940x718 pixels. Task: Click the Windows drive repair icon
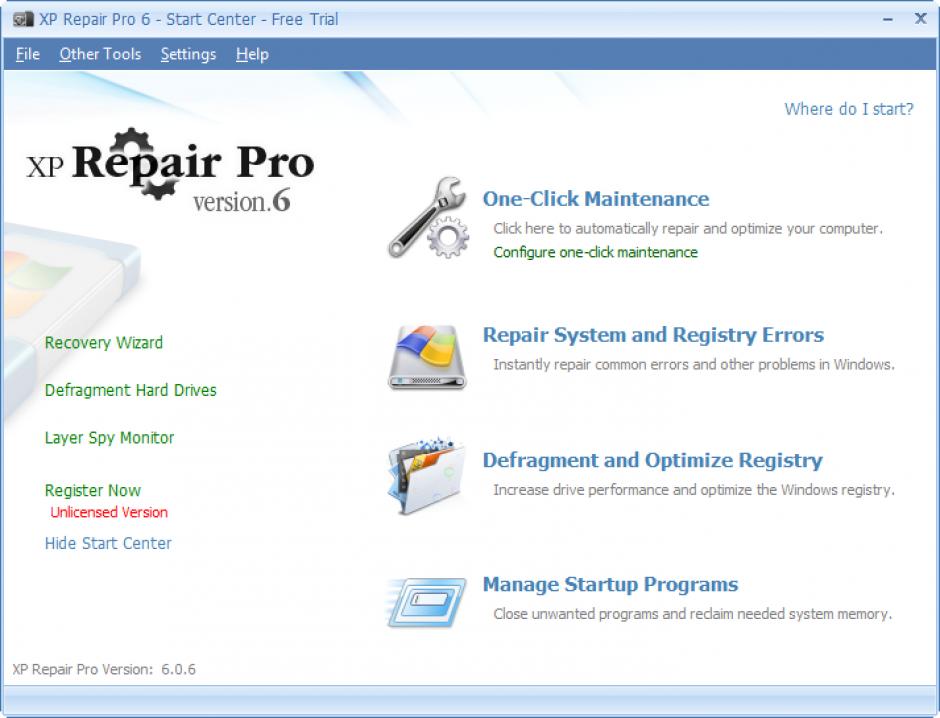click(x=427, y=357)
